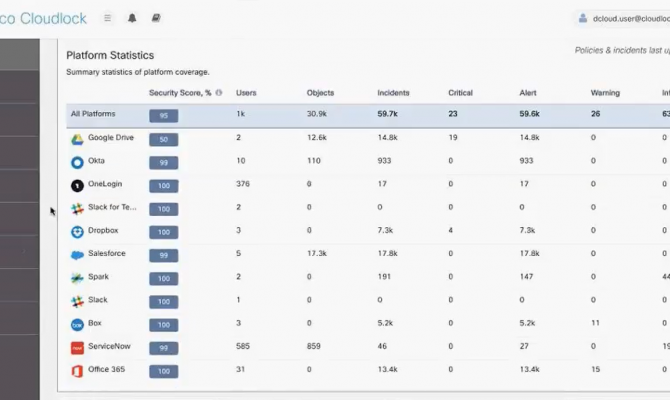Screen dimensions: 670x400
Task: Click the Okta platform icon
Action: click(77, 162)
